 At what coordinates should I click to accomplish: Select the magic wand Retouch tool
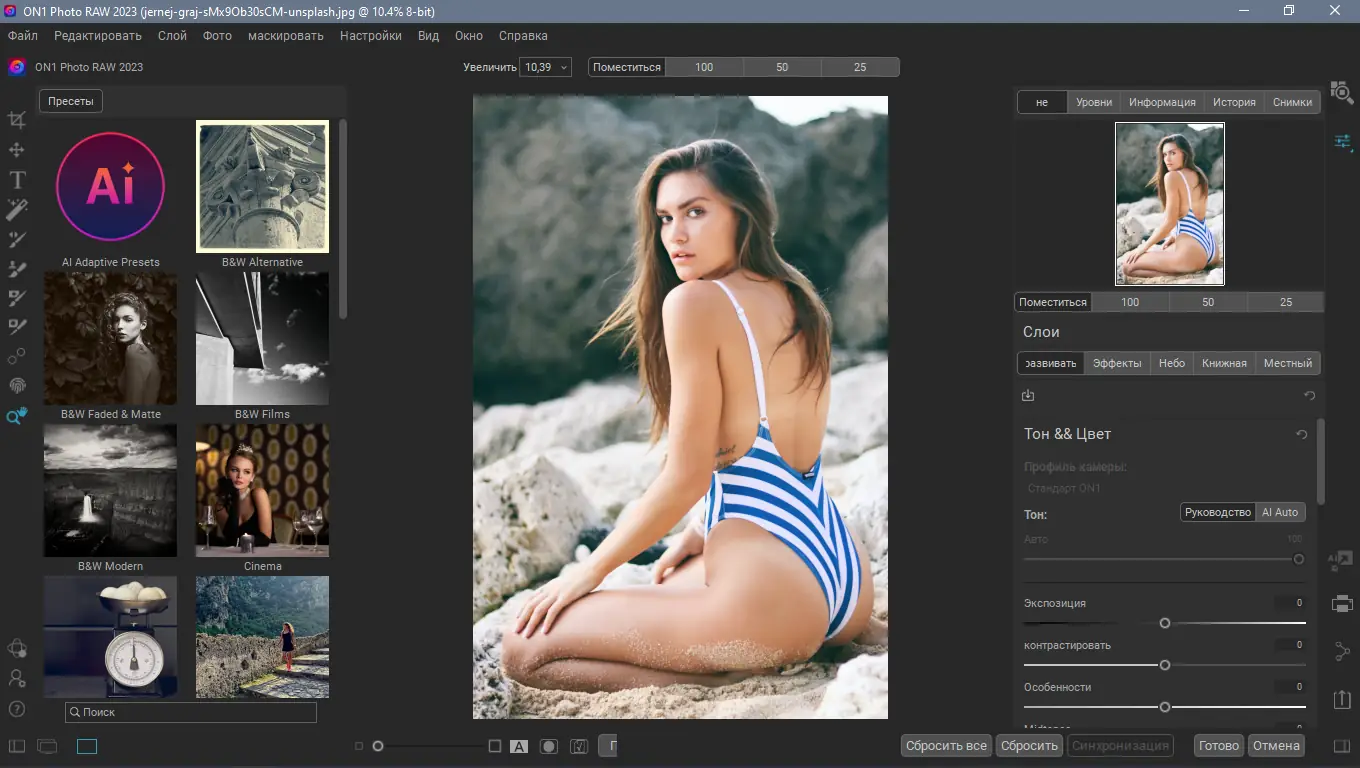[17, 210]
